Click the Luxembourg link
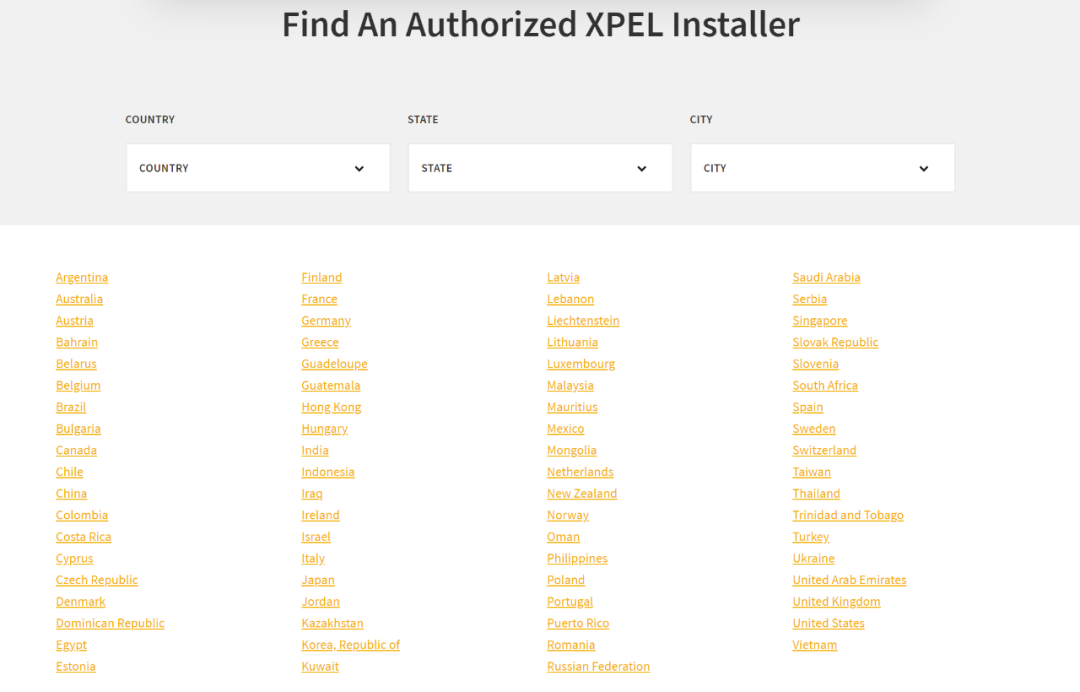The width and height of the screenshot is (1080, 692). (x=581, y=364)
